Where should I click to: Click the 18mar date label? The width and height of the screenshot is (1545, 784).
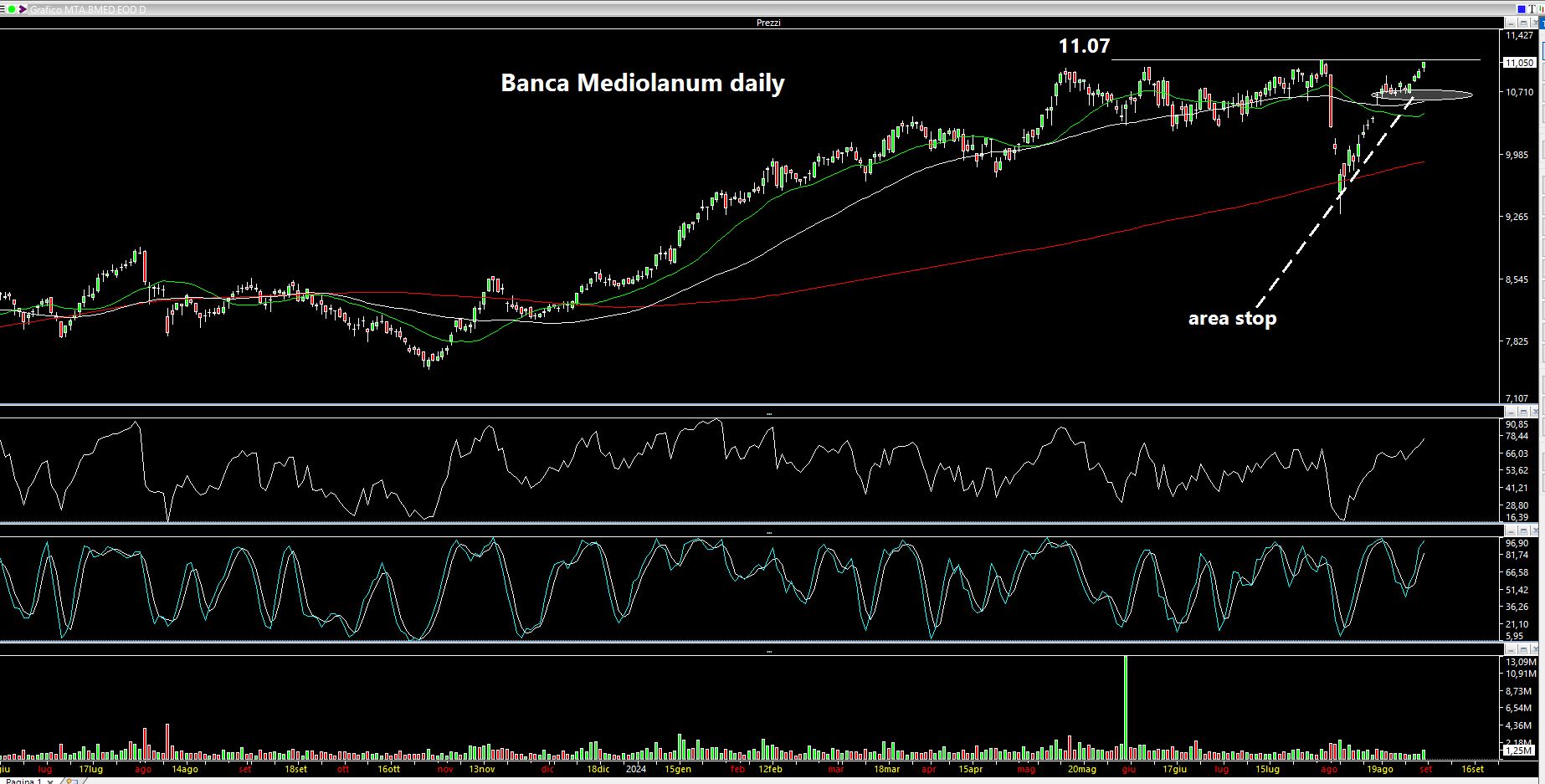tap(887, 769)
